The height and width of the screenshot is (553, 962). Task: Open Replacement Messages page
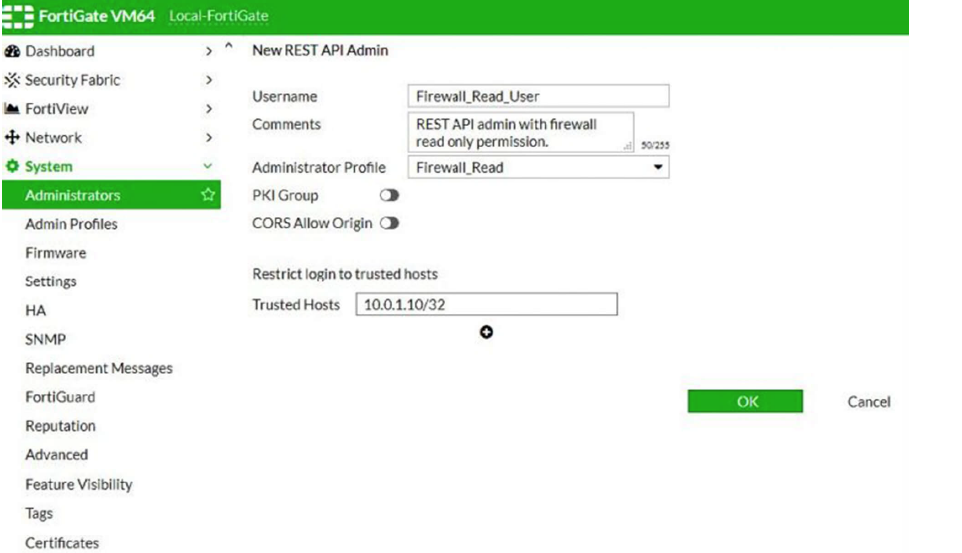coord(99,368)
